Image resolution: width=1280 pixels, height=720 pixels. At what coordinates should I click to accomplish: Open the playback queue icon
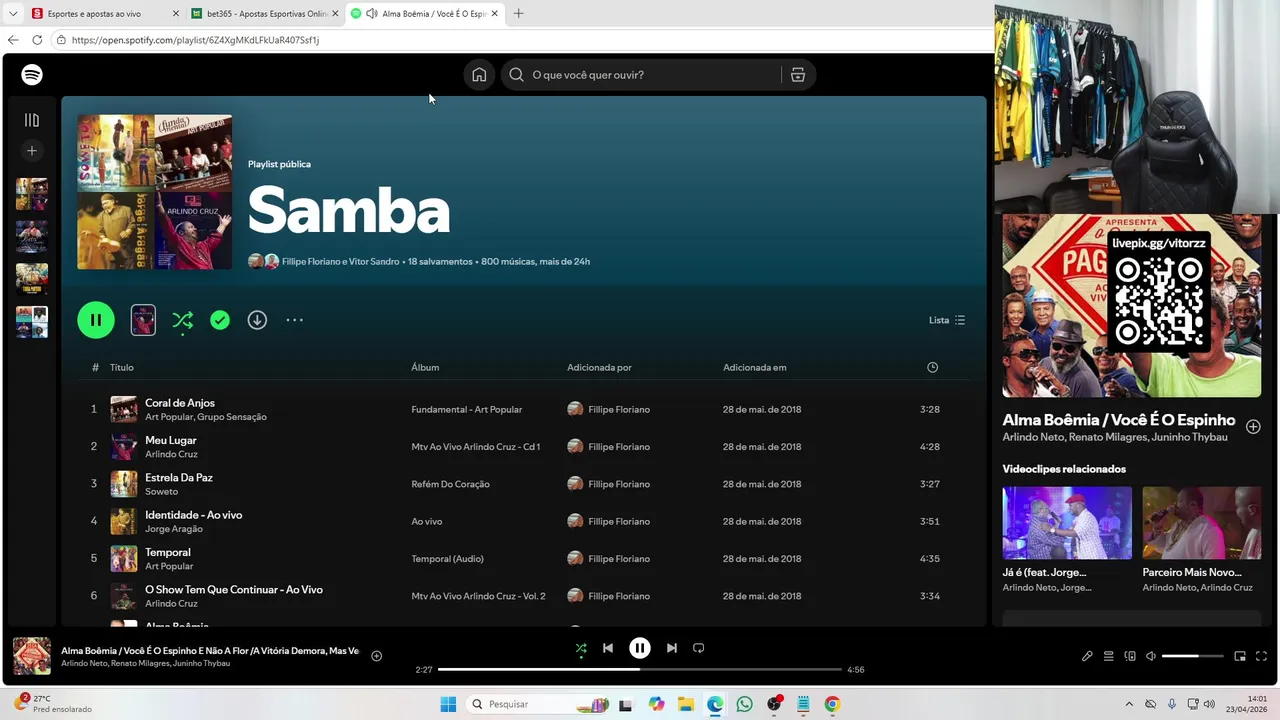click(x=1108, y=656)
